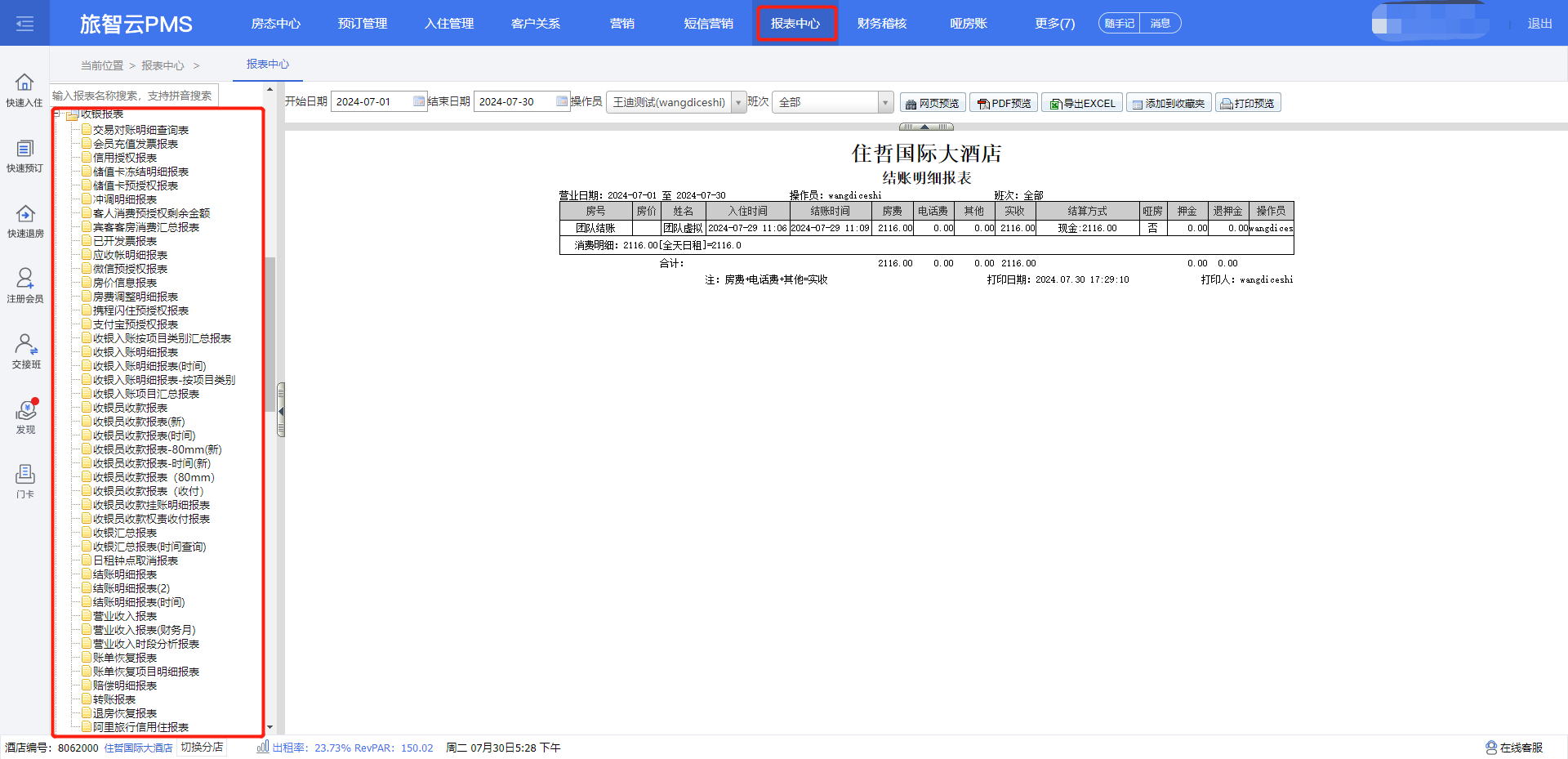
Task: Select 房价信息报表 in tree
Action: tap(125, 283)
